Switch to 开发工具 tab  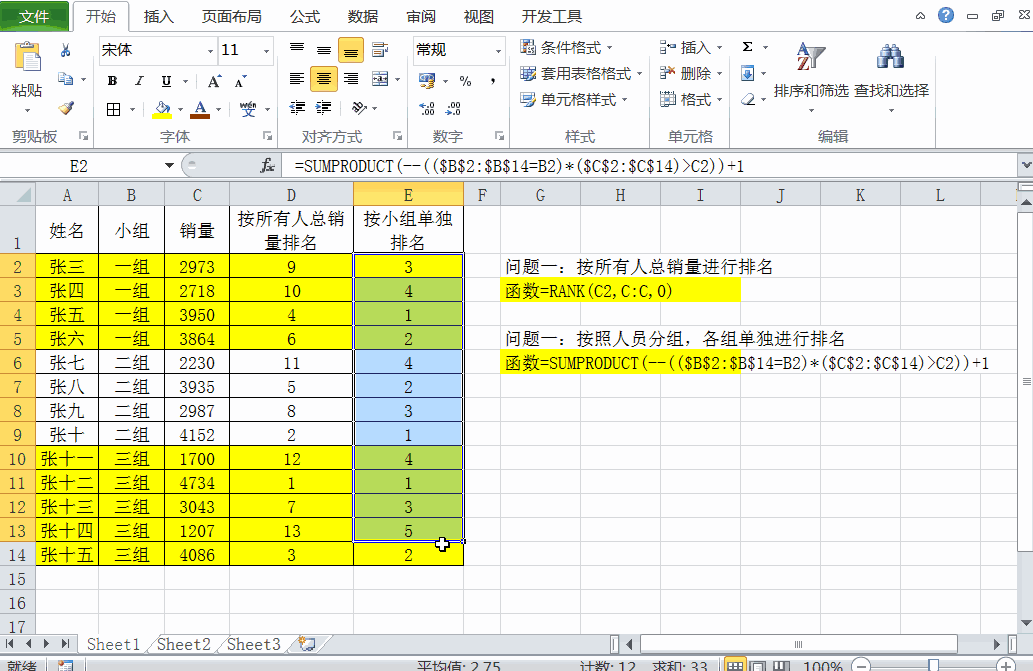click(552, 16)
